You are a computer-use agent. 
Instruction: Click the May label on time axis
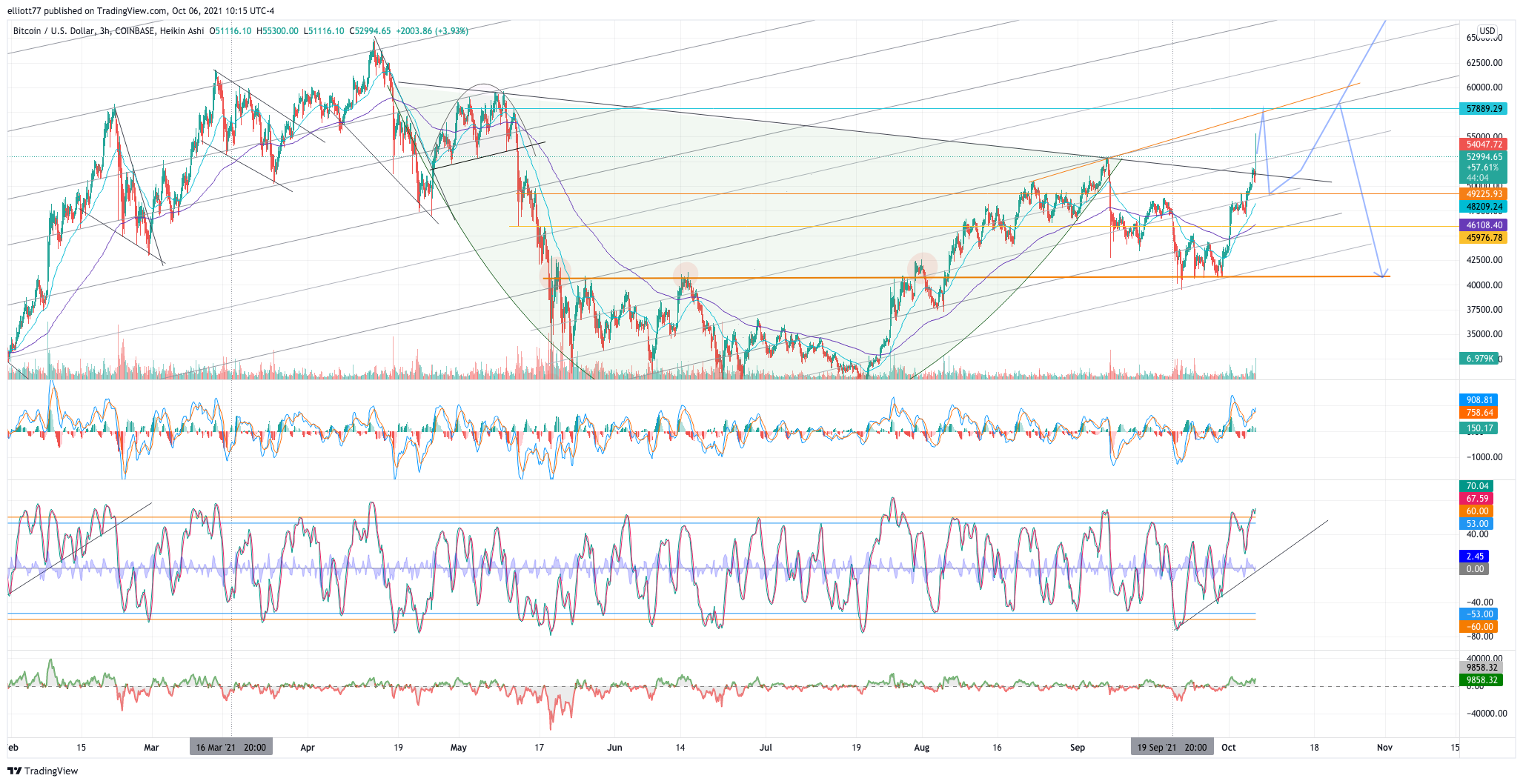pos(459,748)
